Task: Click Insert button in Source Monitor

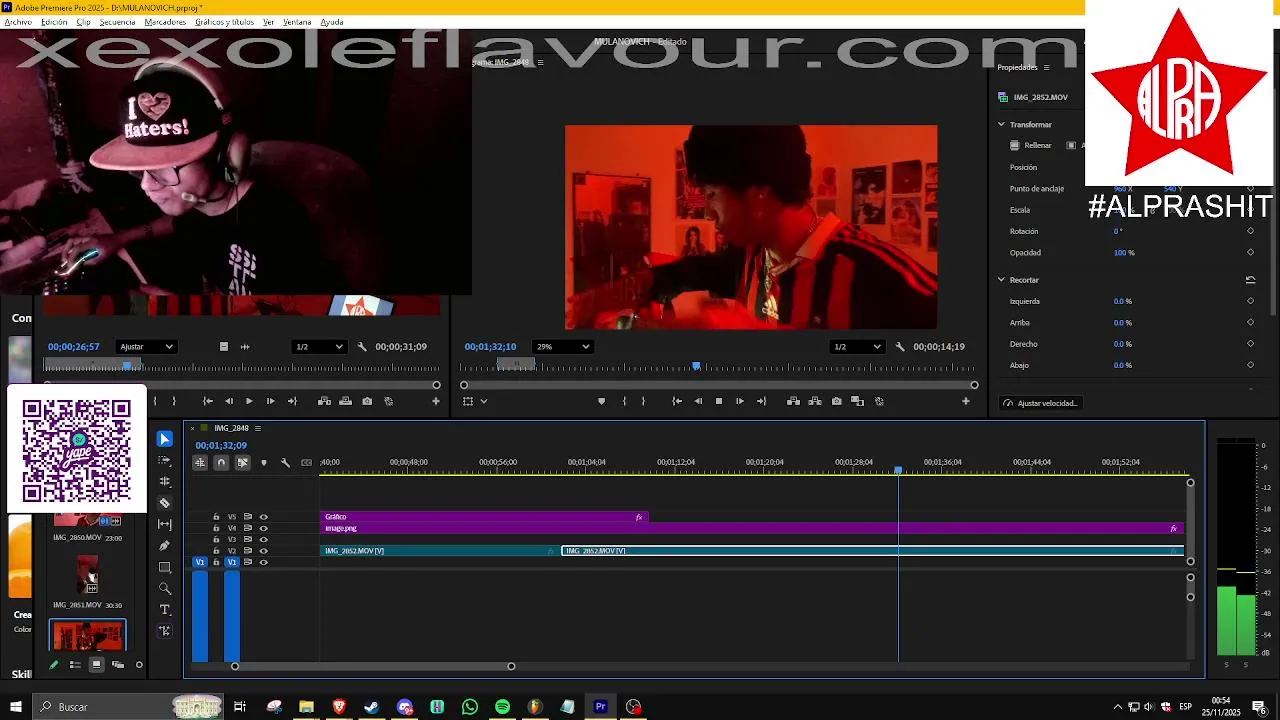Action: point(324,401)
